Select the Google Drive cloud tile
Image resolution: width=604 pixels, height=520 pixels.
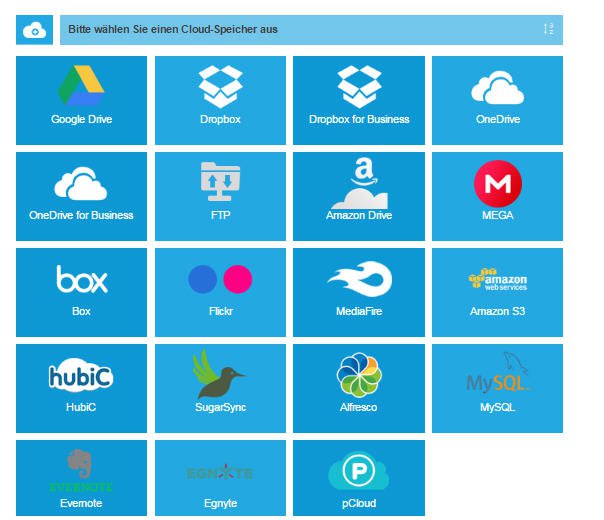pyautogui.click(x=81, y=100)
